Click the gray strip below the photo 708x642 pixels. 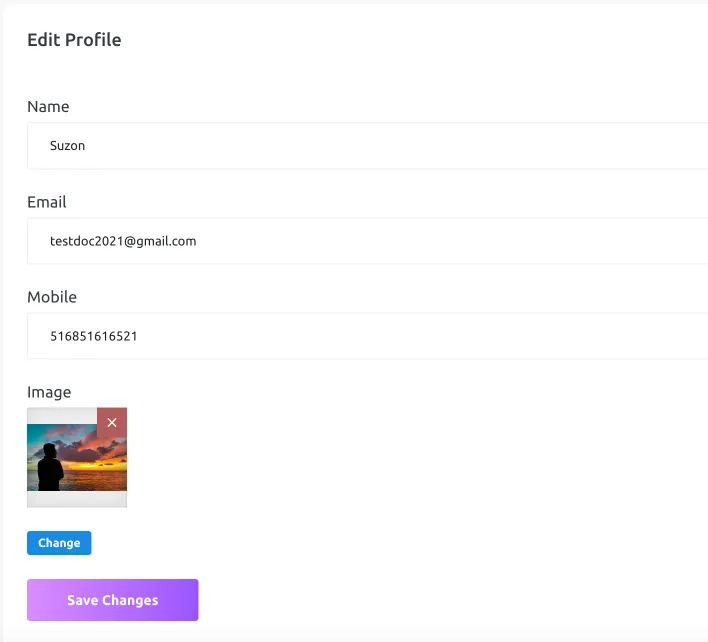click(x=77, y=499)
